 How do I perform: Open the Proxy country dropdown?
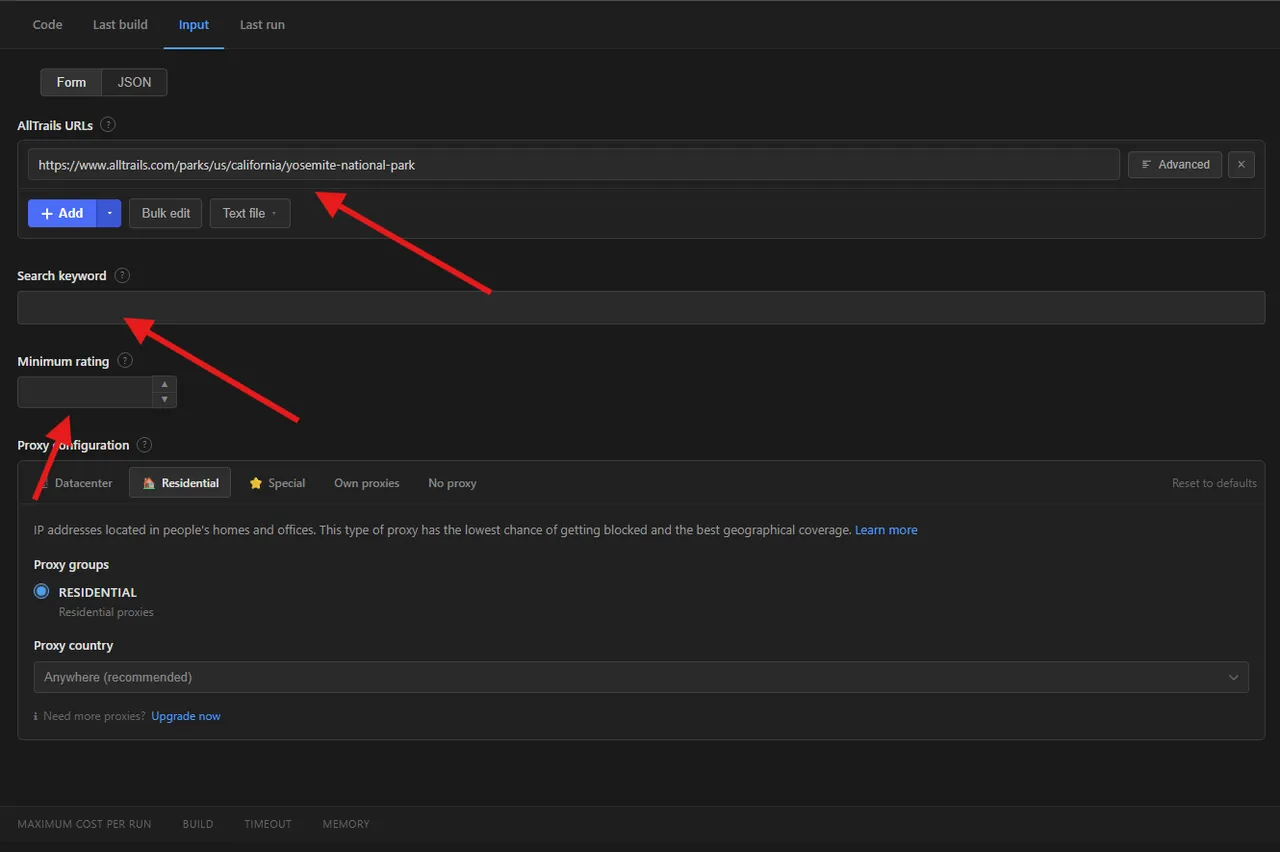pyautogui.click(x=641, y=677)
